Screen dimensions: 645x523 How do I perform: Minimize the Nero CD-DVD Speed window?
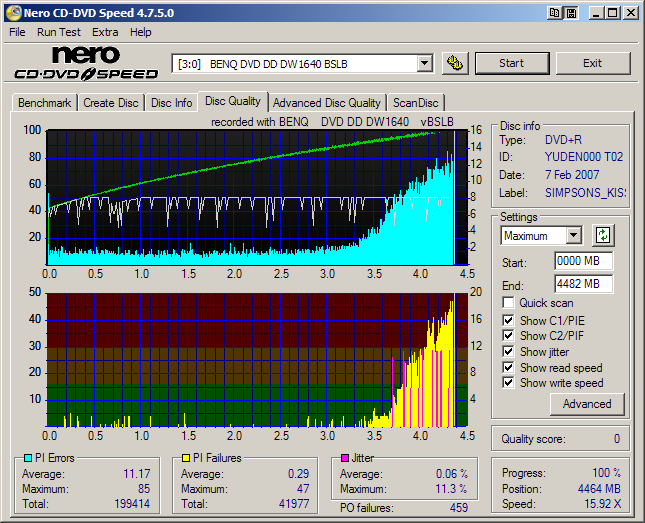pyautogui.click(x=595, y=13)
